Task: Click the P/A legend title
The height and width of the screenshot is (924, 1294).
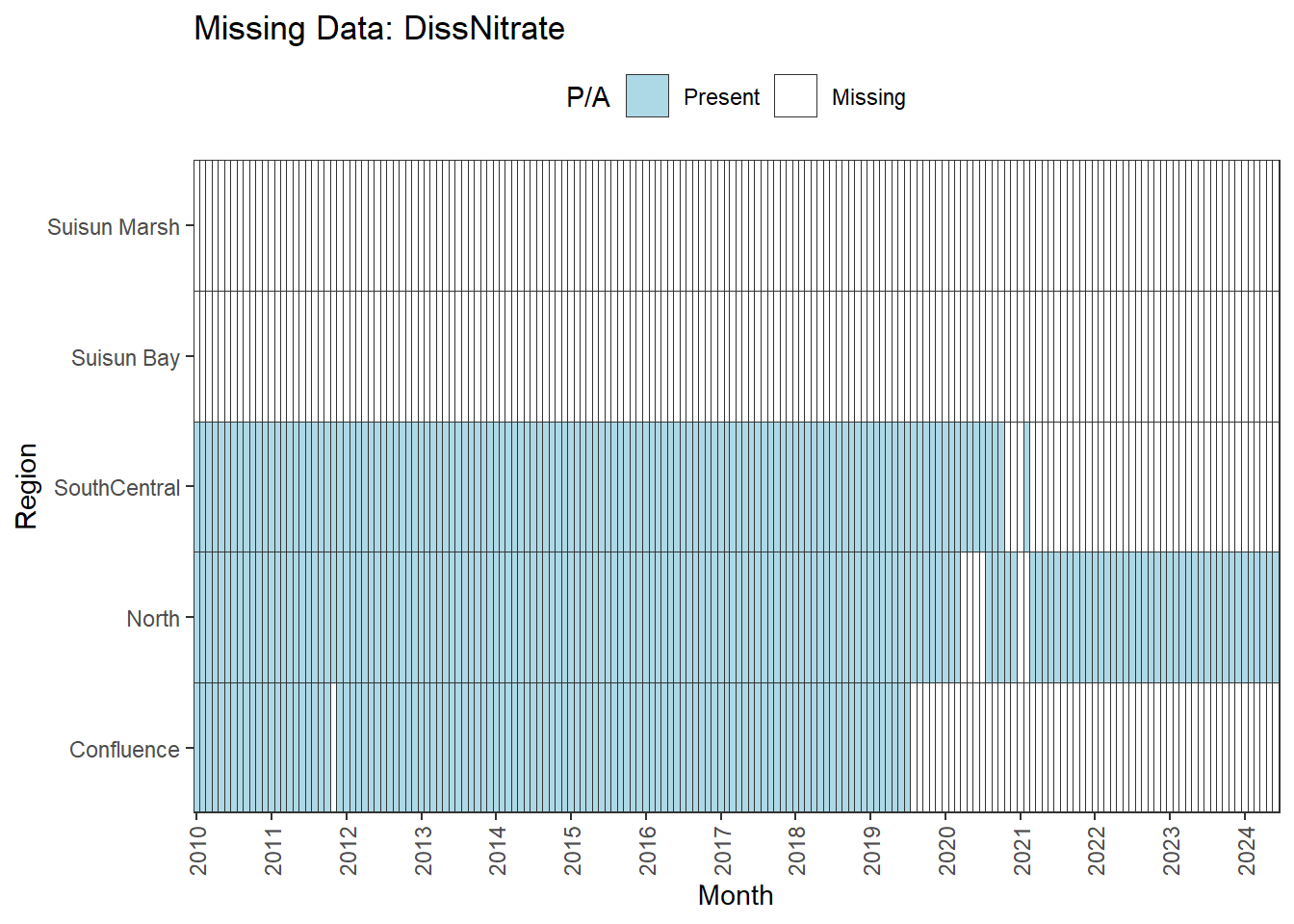Action: click(587, 97)
